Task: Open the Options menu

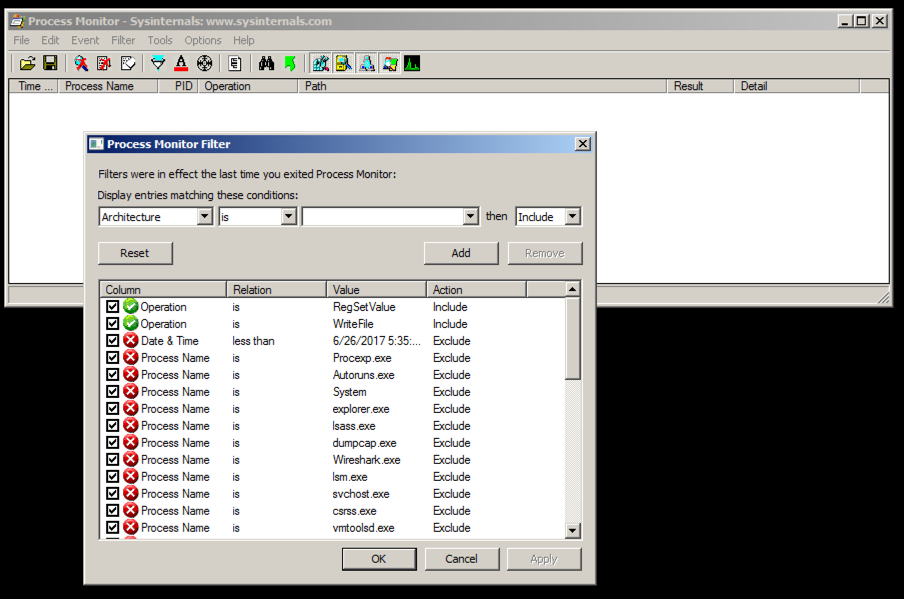Action: point(203,40)
